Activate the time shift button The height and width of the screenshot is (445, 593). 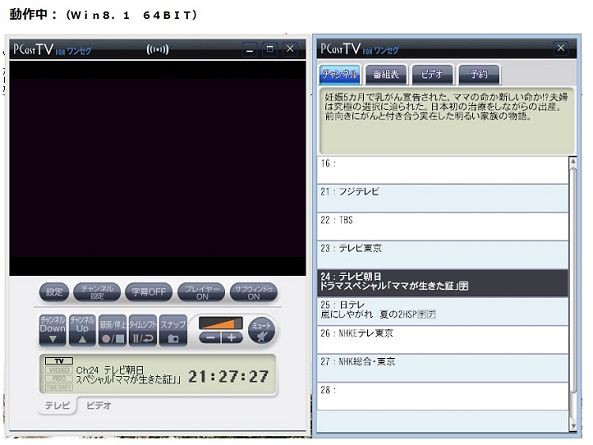[x=143, y=330]
